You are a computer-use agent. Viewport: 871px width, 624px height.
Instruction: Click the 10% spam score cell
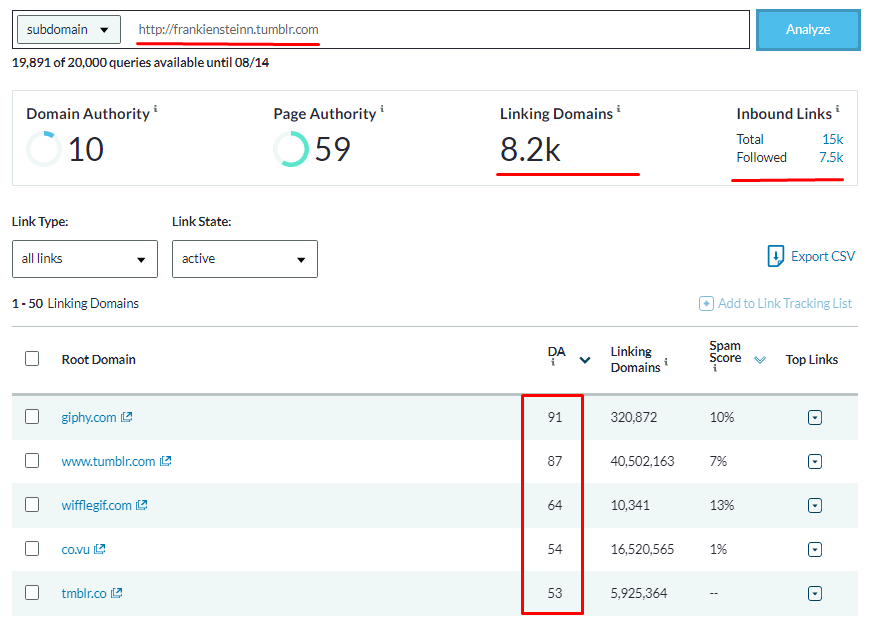722,417
